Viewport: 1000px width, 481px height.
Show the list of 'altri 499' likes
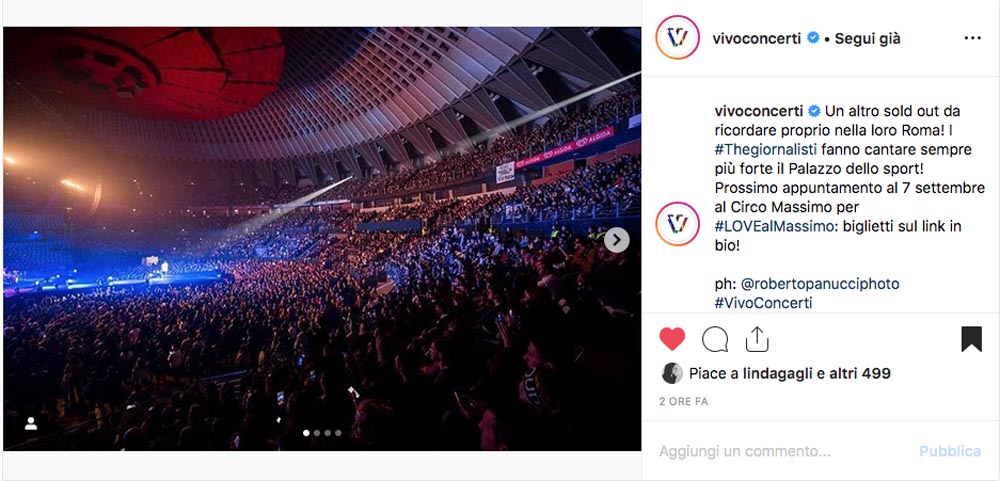[x=860, y=374]
